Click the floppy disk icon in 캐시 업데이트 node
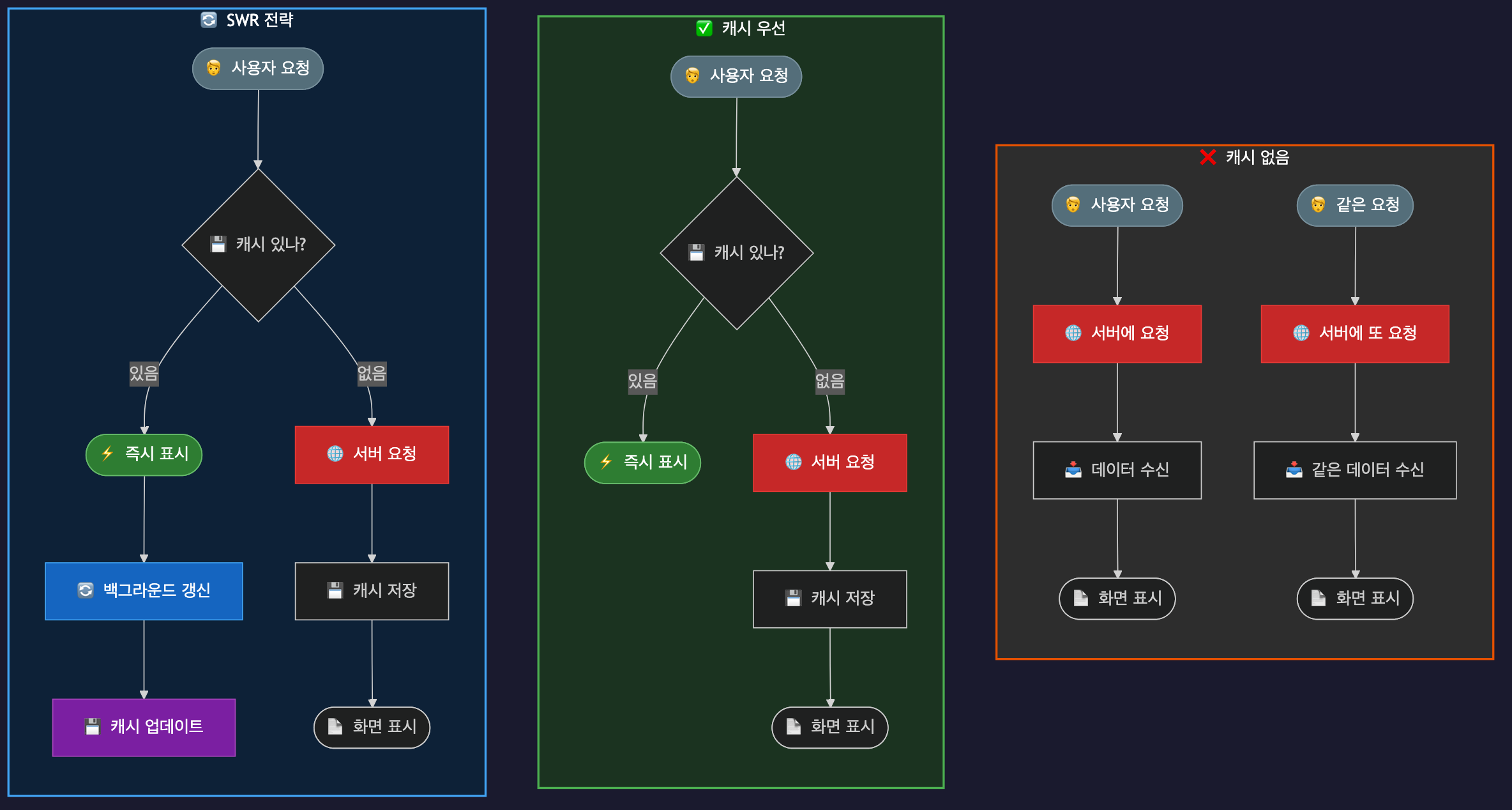Screen dimensions: 1512x810 pos(93,726)
